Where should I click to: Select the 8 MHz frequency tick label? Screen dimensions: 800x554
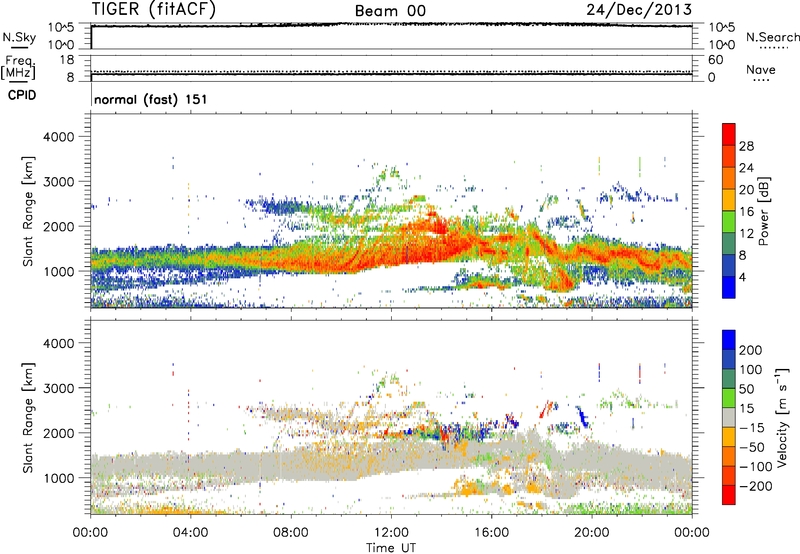click(70, 78)
